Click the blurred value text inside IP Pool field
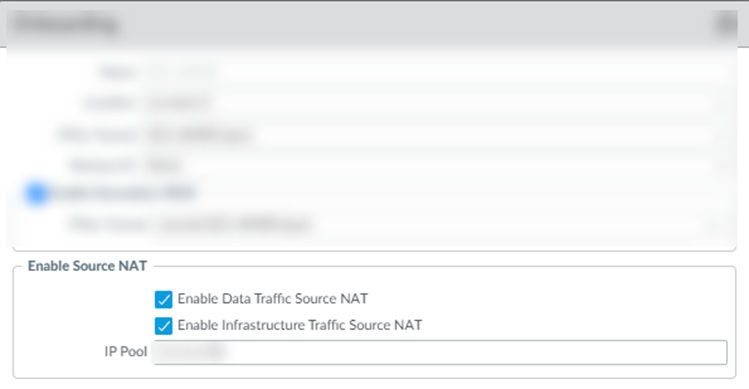 point(191,352)
